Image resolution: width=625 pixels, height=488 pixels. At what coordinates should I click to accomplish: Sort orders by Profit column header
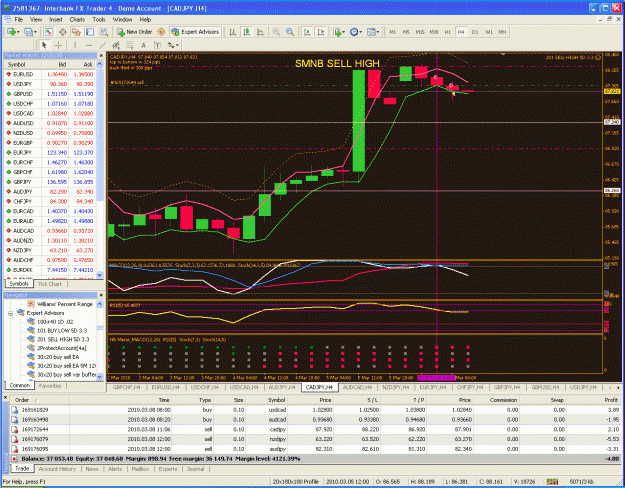pos(611,400)
